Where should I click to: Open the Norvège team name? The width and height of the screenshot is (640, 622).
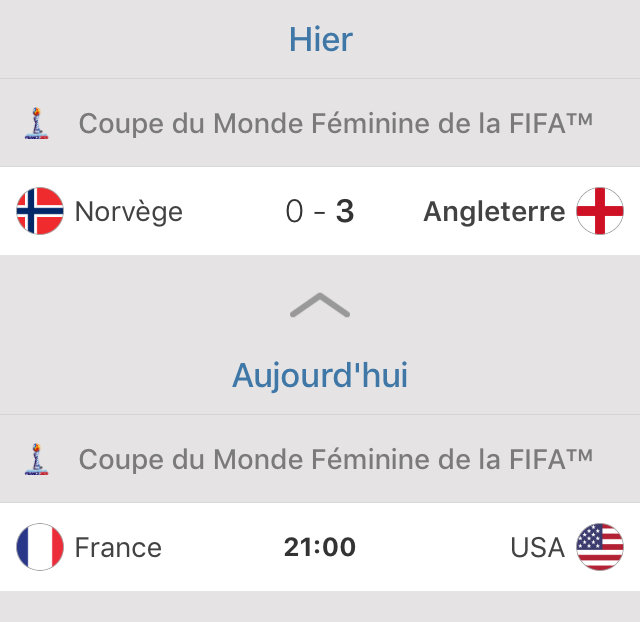click(x=129, y=212)
